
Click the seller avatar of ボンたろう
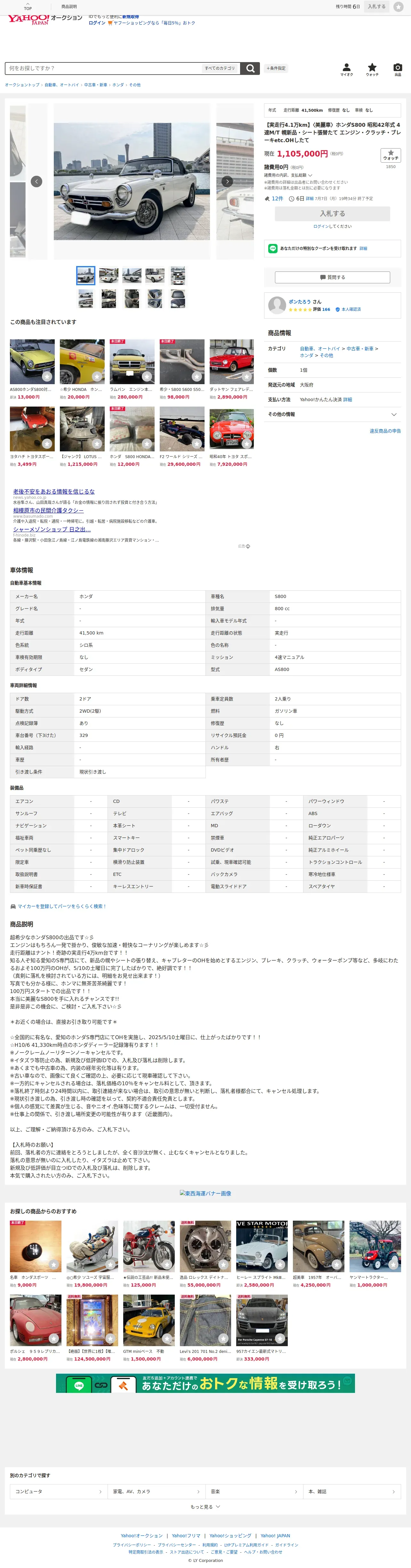pyautogui.click(x=277, y=305)
